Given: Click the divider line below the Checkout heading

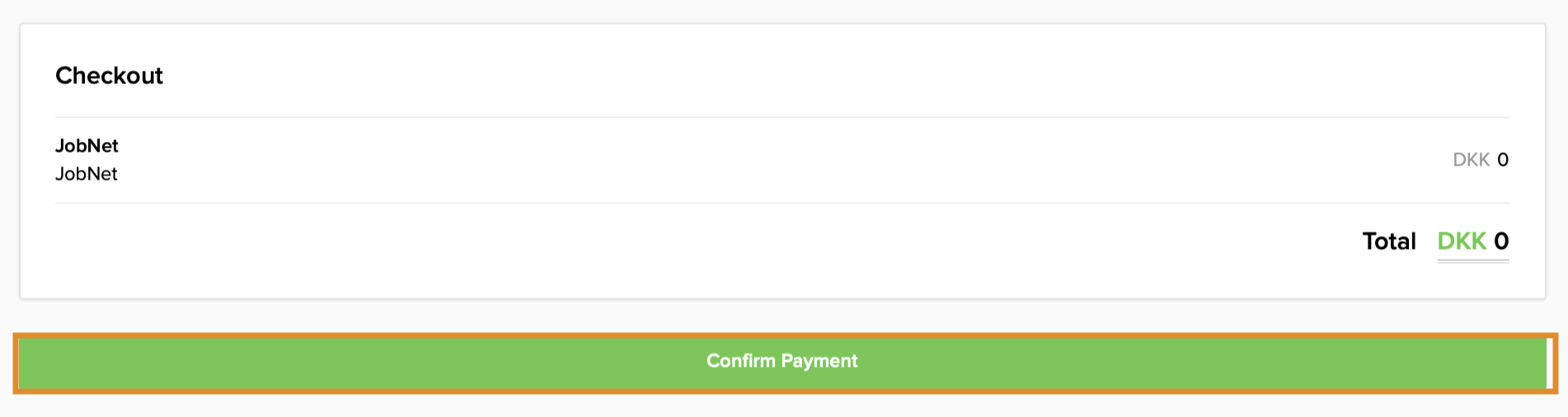Looking at the screenshot, I should [x=782, y=117].
